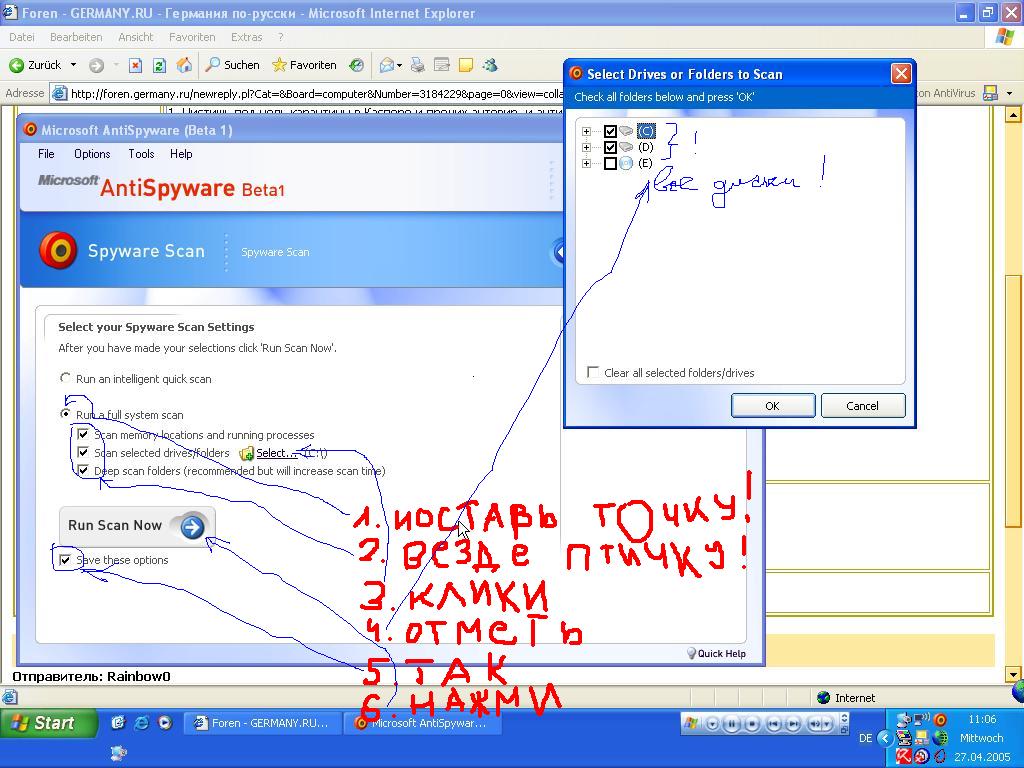Viewport: 1024px width, 768px height.
Task: Stop page loading with the red X icon
Action: coord(135,65)
